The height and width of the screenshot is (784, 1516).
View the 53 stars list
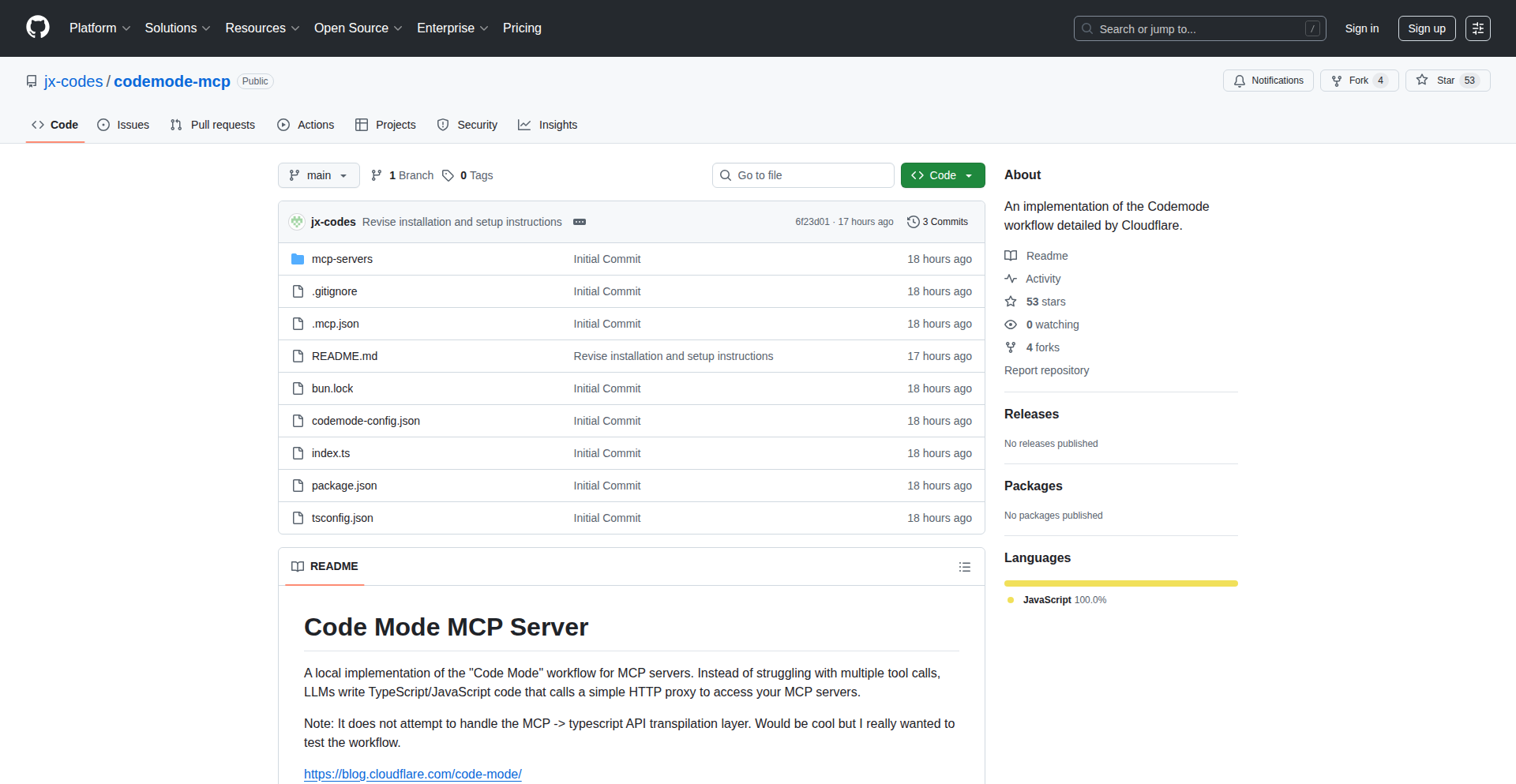(x=1035, y=302)
